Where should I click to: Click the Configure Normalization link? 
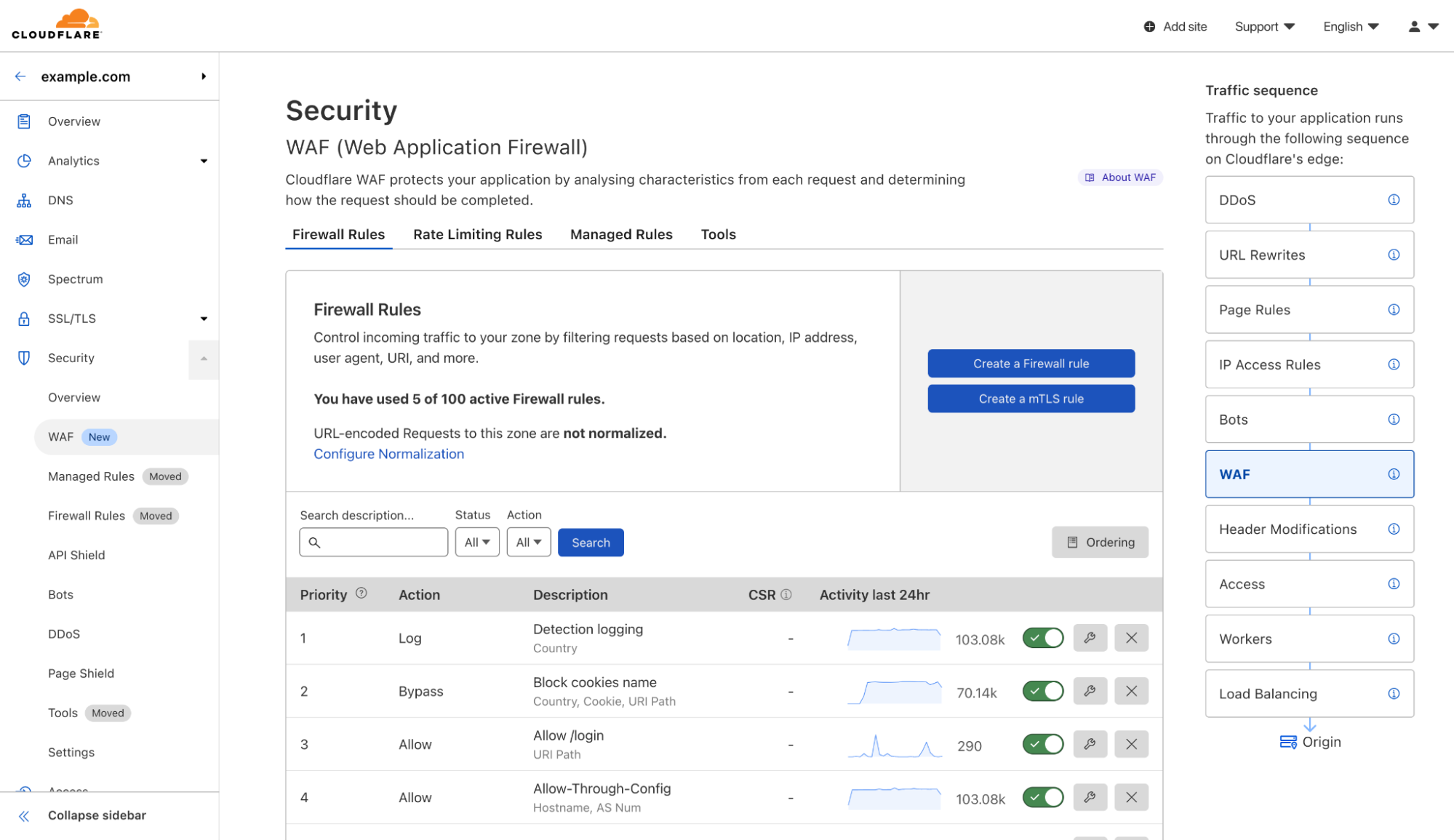[x=388, y=453]
